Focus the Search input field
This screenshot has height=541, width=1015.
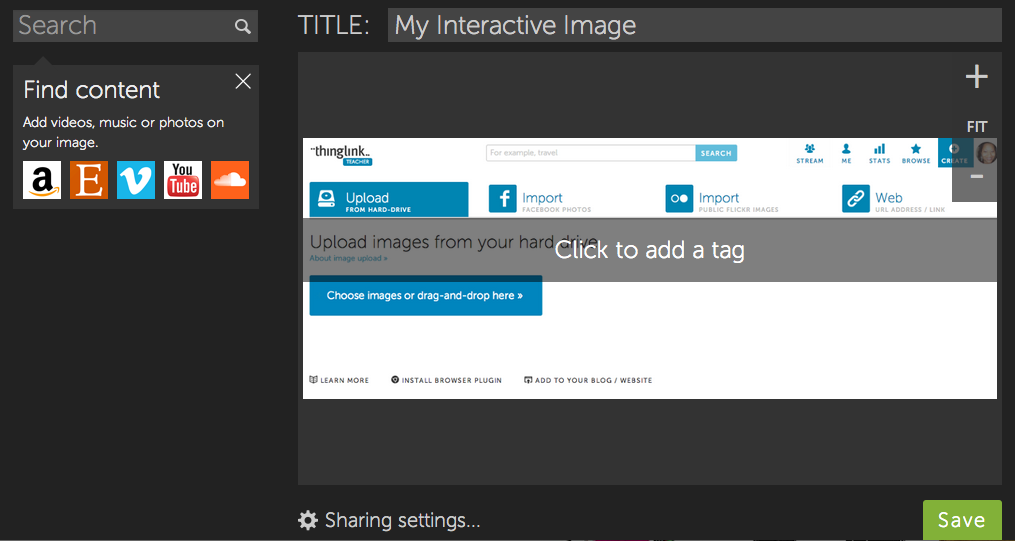pyautogui.click(x=135, y=26)
